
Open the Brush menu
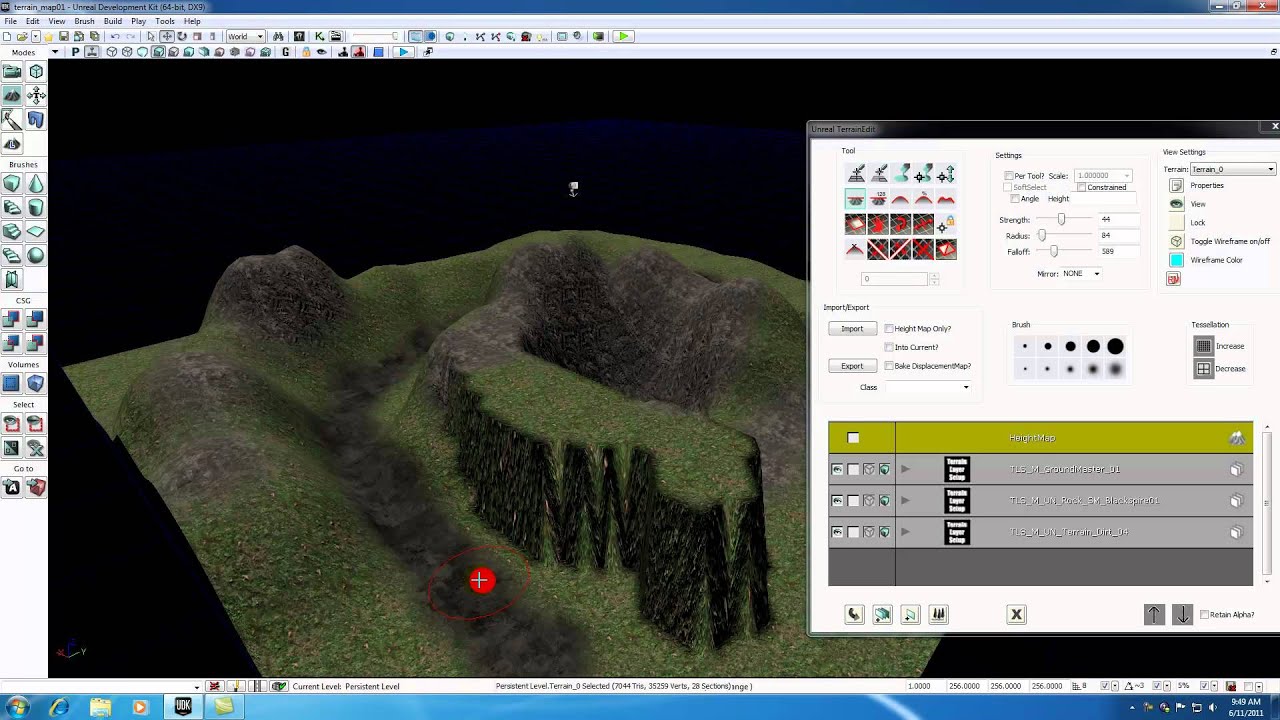[x=84, y=21]
